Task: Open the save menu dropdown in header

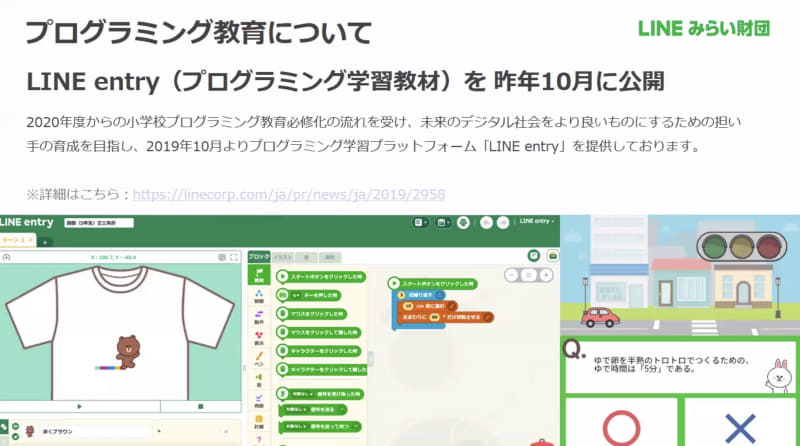Action: coord(443,222)
